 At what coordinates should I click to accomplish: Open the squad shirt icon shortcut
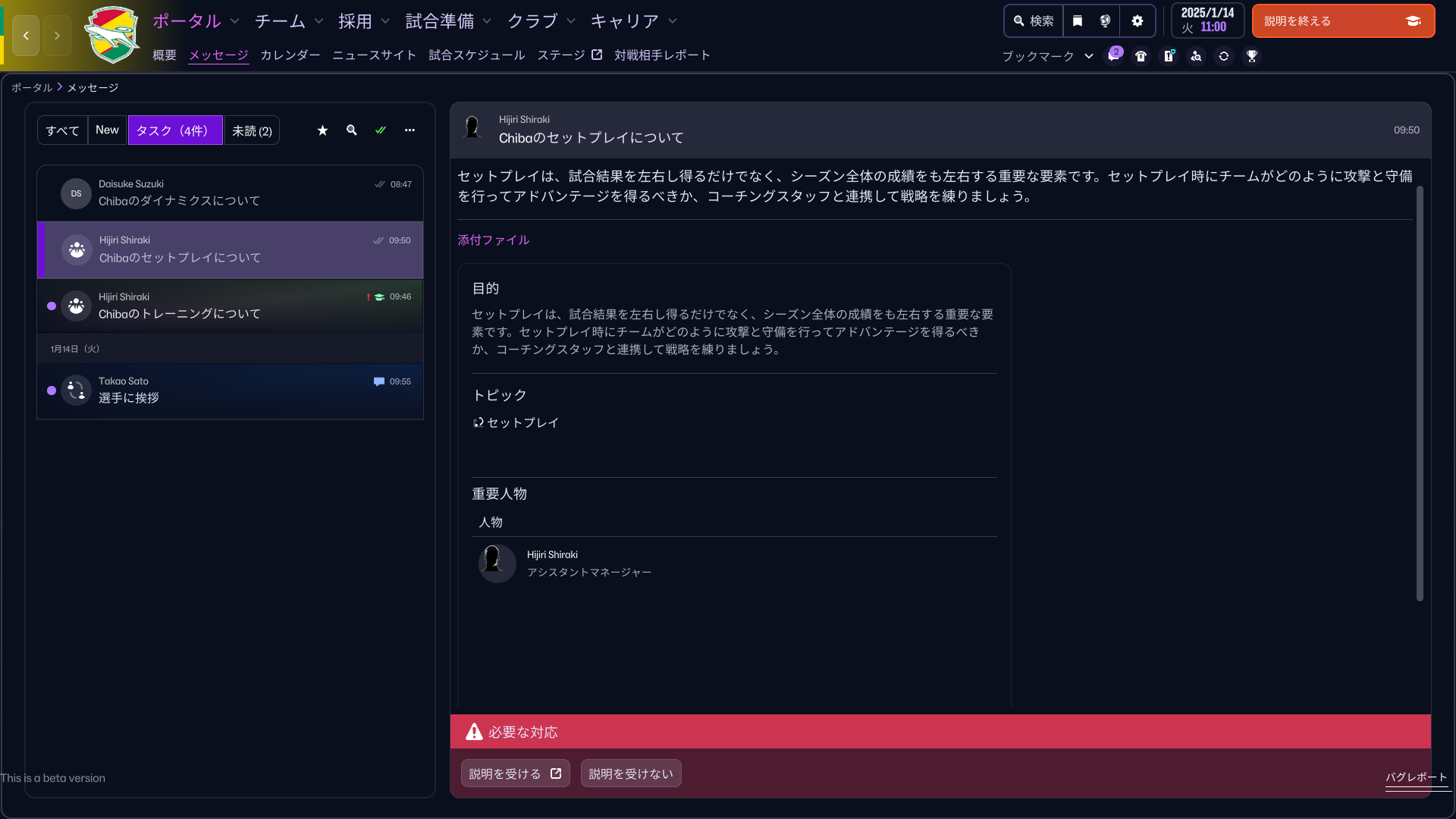[1141, 56]
